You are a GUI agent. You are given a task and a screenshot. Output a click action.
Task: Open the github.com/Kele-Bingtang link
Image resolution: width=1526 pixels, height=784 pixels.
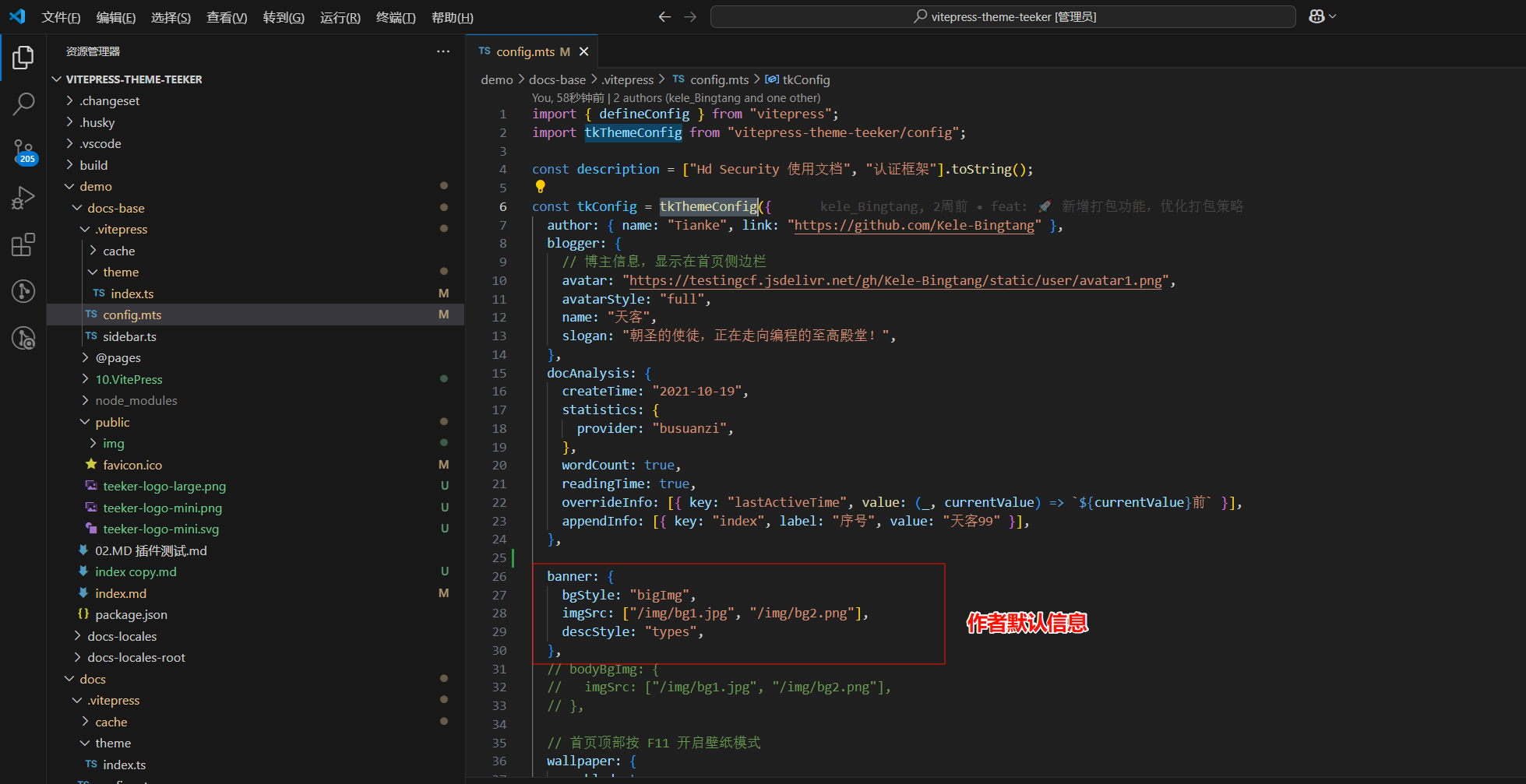tap(915, 225)
